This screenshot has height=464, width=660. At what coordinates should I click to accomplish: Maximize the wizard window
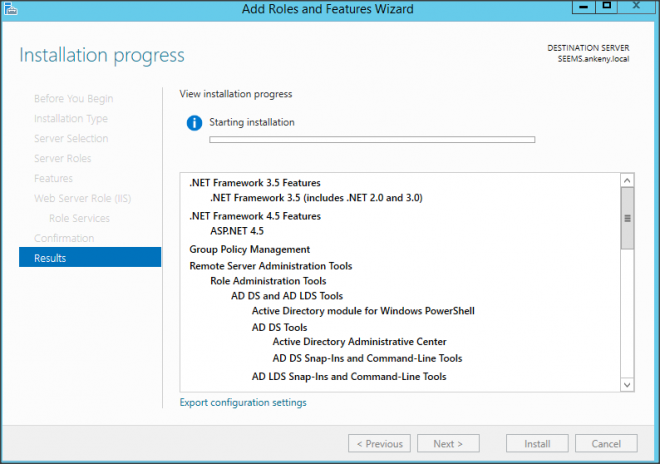(x=606, y=7)
